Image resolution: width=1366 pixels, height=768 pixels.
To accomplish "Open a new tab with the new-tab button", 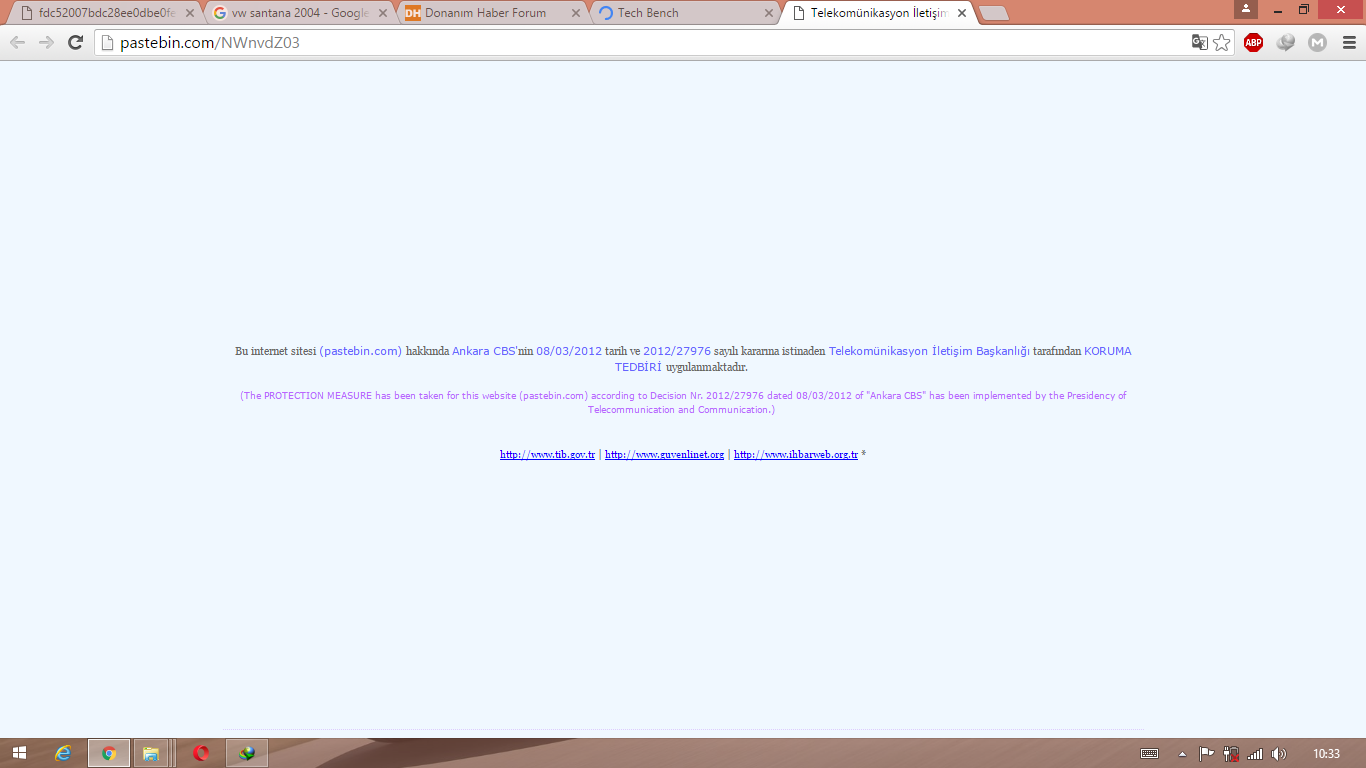I will tap(993, 14).
